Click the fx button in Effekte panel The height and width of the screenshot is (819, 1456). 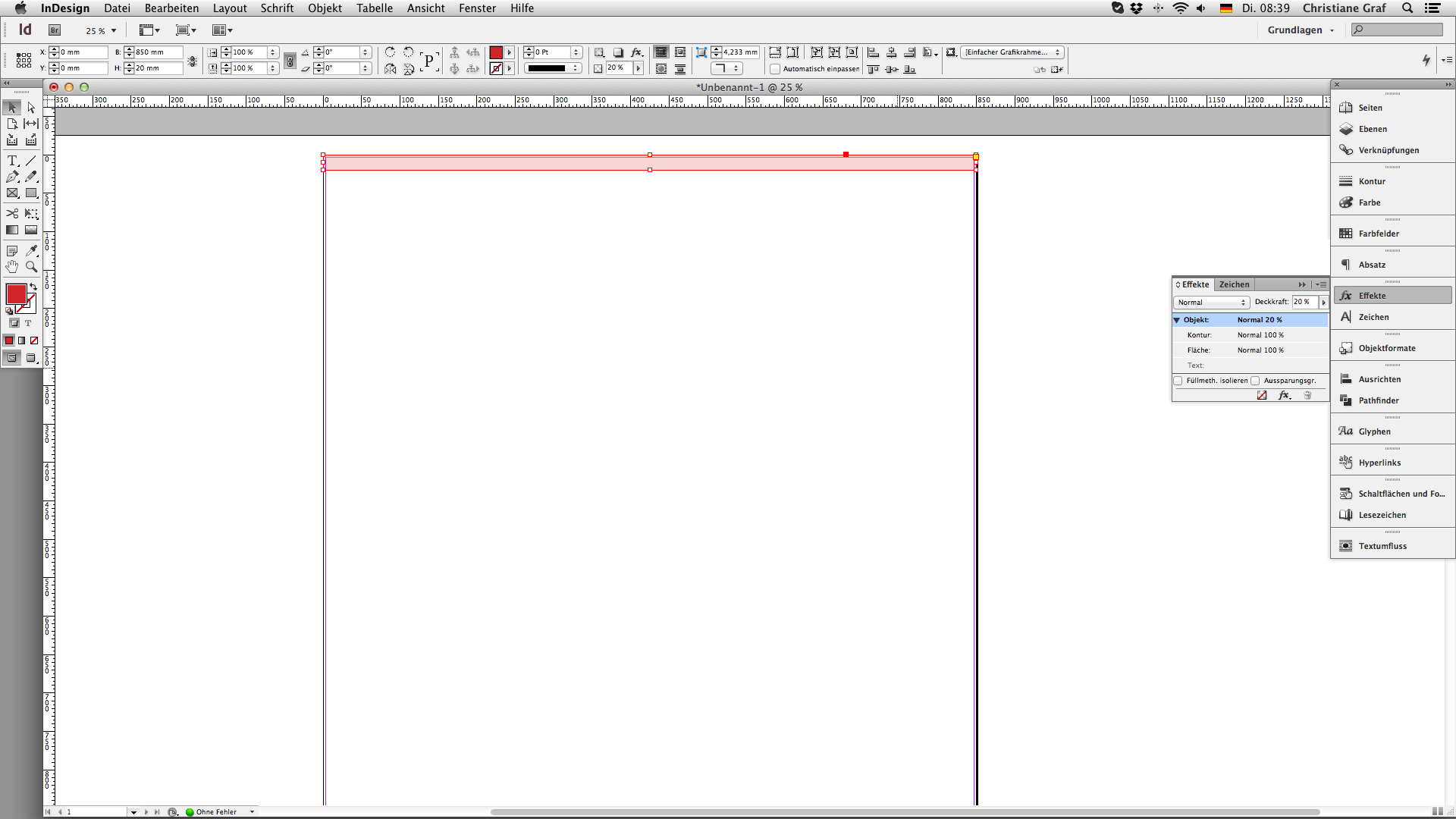pyautogui.click(x=1284, y=395)
